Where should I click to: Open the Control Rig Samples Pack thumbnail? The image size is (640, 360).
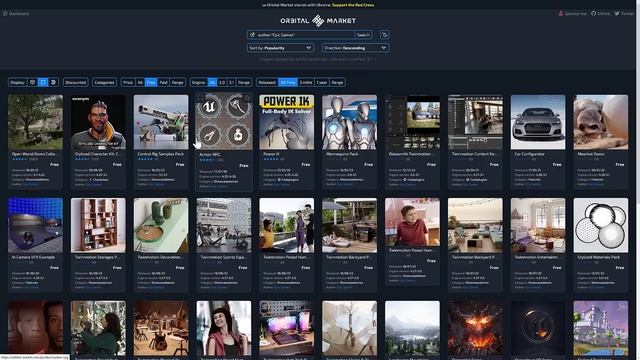(161, 122)
